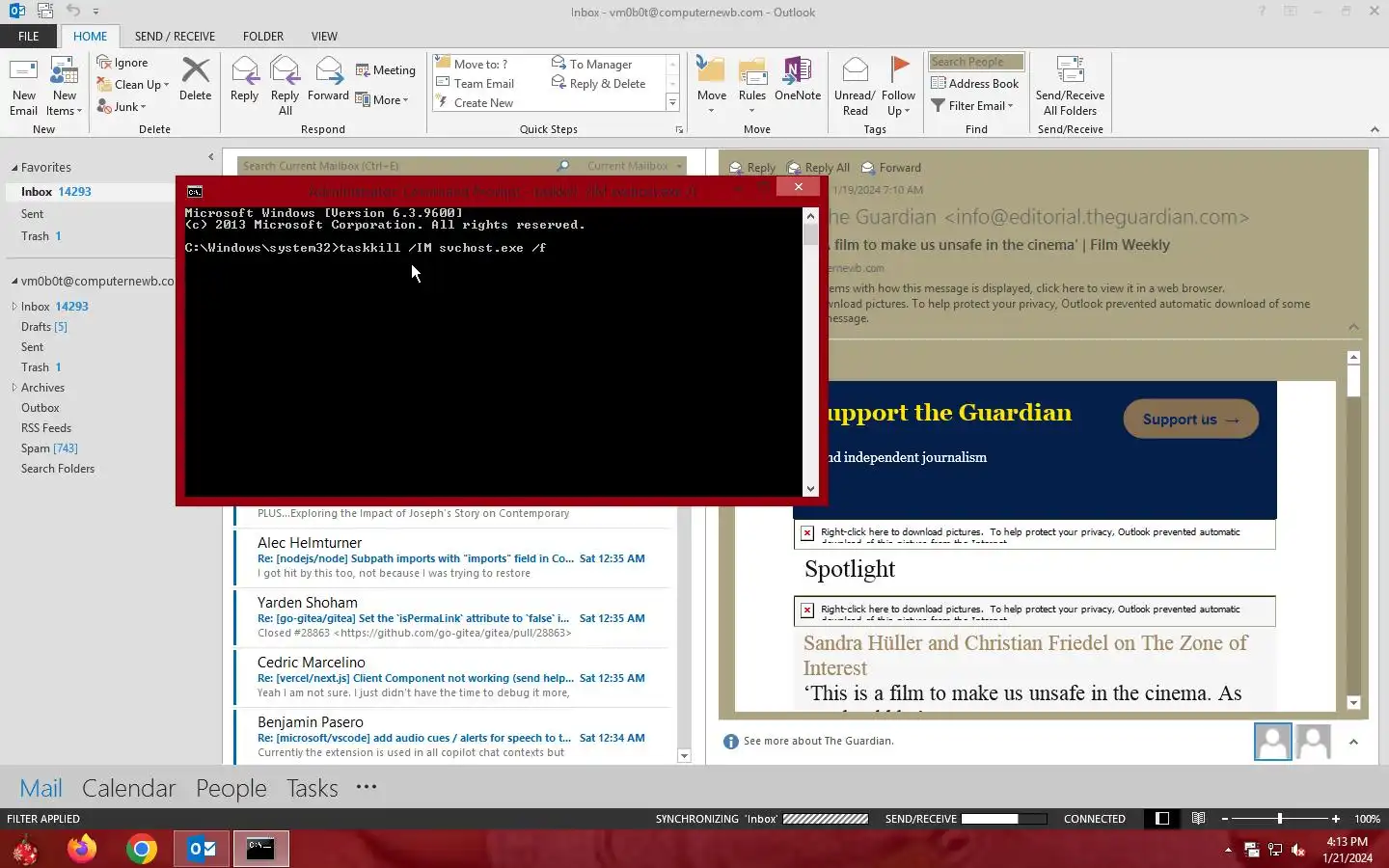Open the Current Mailbox scope dropdown
This screenshot has width=1389, height=868.
coord(635,166)
